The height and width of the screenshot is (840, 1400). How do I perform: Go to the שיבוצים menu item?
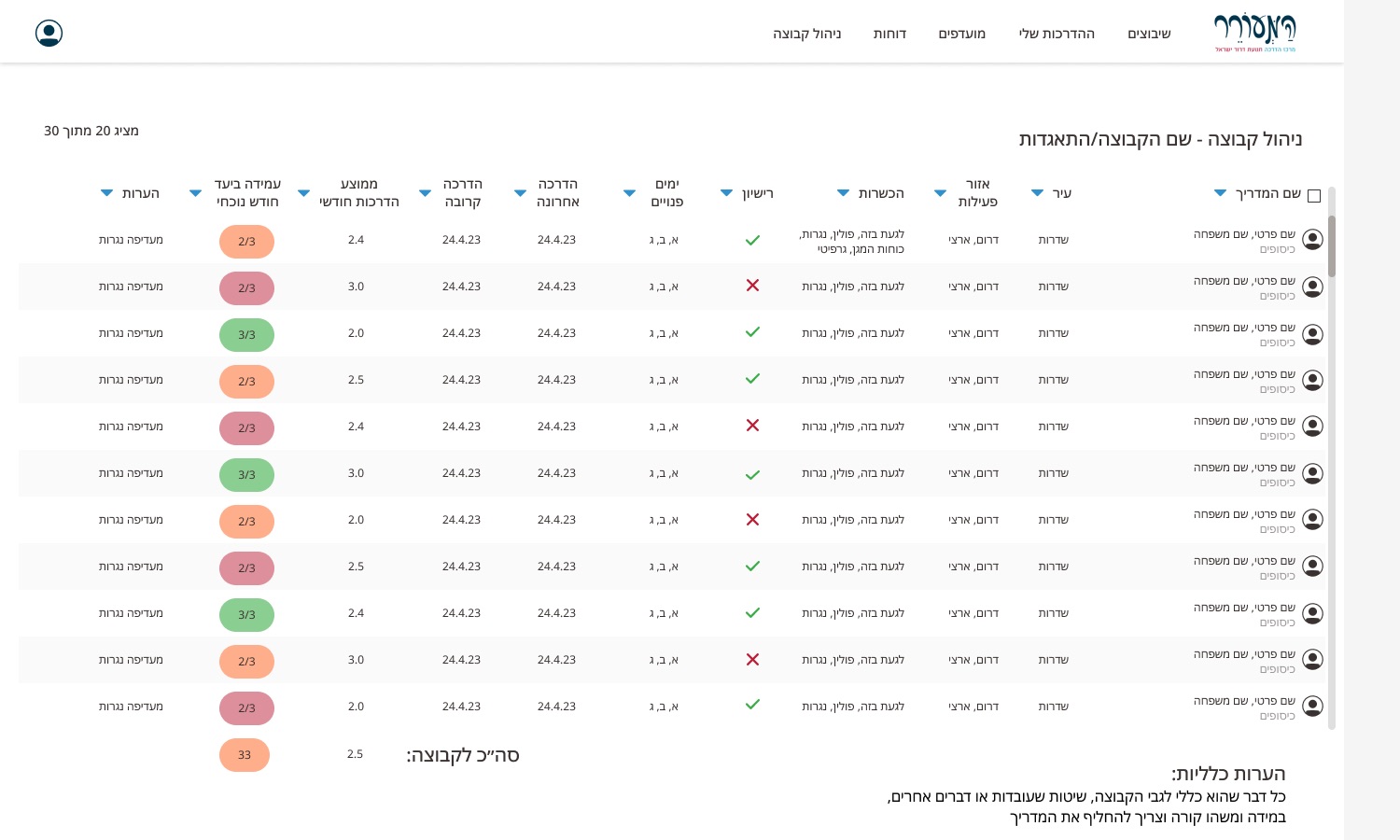pyautogui.click(x=1149, y=34)
